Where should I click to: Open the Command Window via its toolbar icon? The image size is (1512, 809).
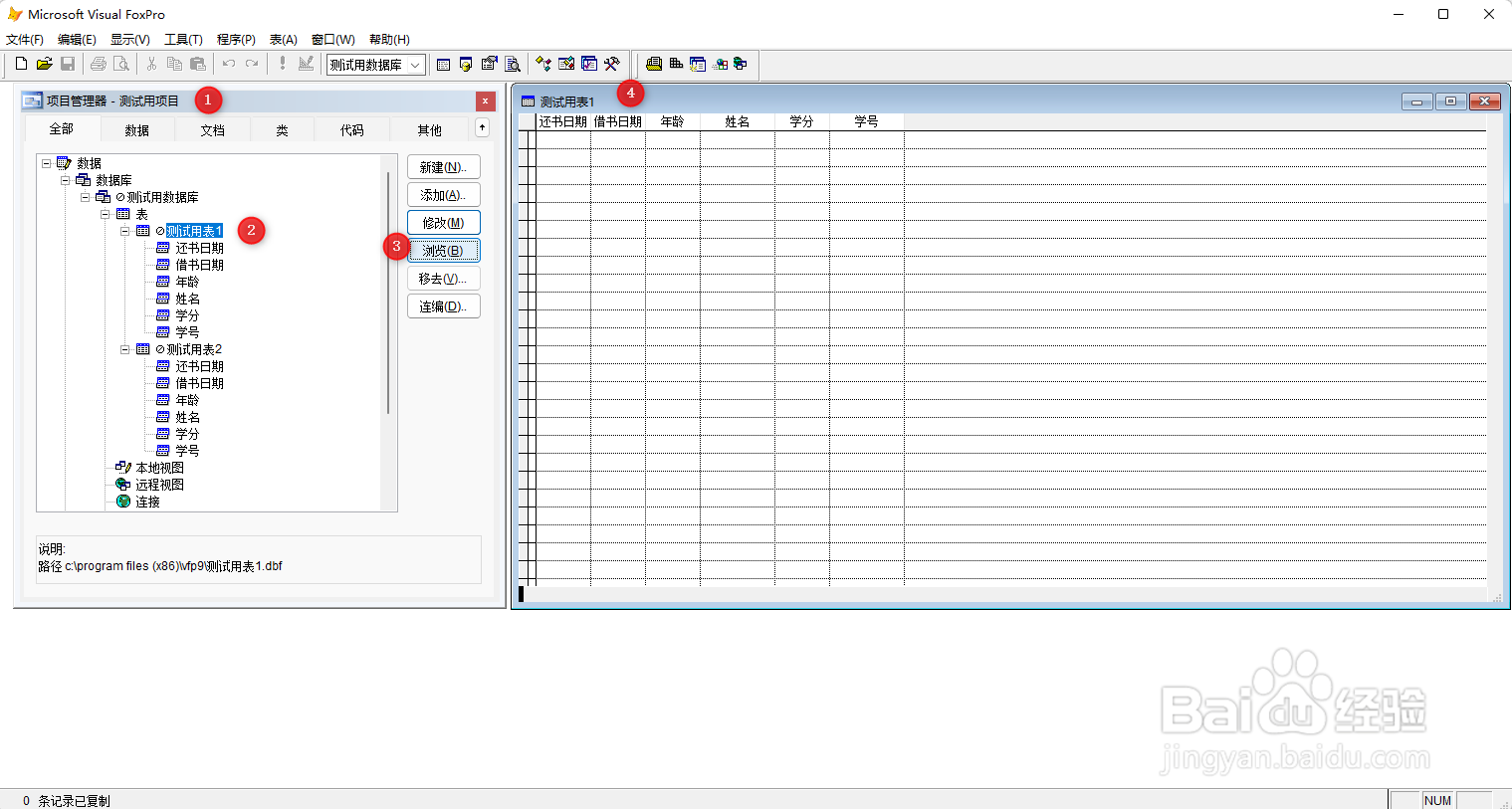[x=442, y=64]
